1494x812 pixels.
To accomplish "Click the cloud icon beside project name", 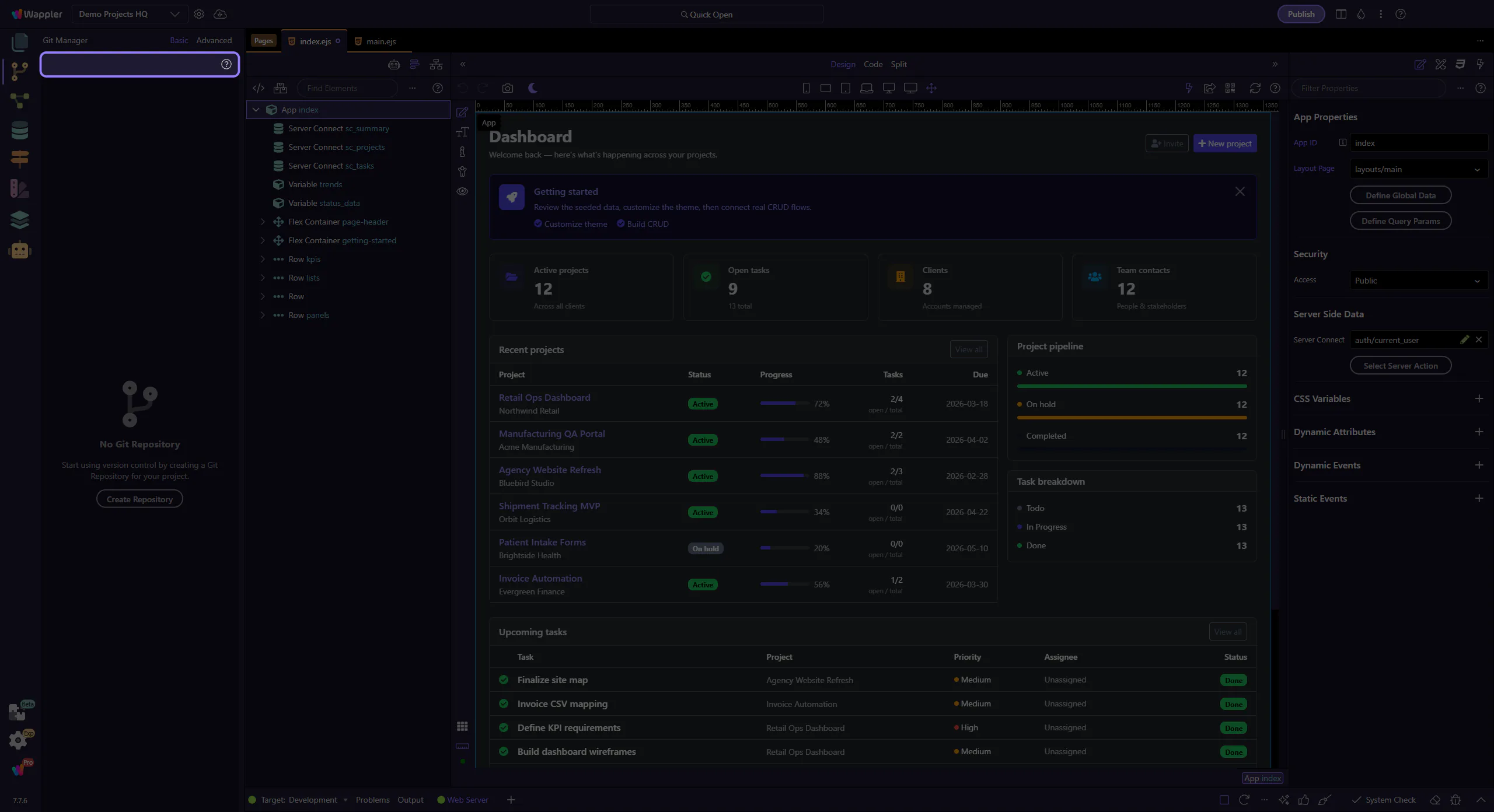I will tap(220, 14).
